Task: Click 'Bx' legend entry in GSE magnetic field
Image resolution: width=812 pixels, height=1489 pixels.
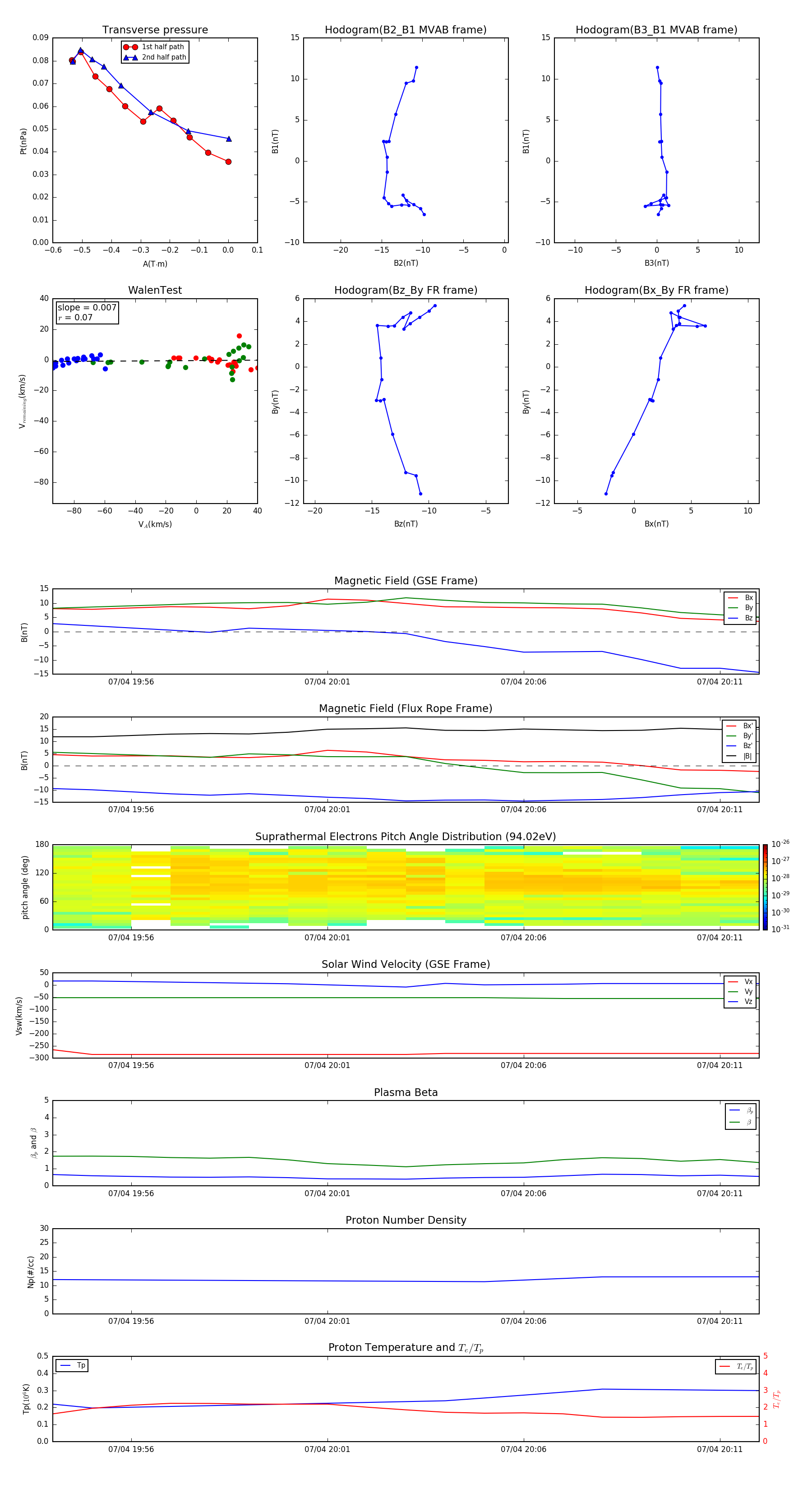Action: coord(740,598)
